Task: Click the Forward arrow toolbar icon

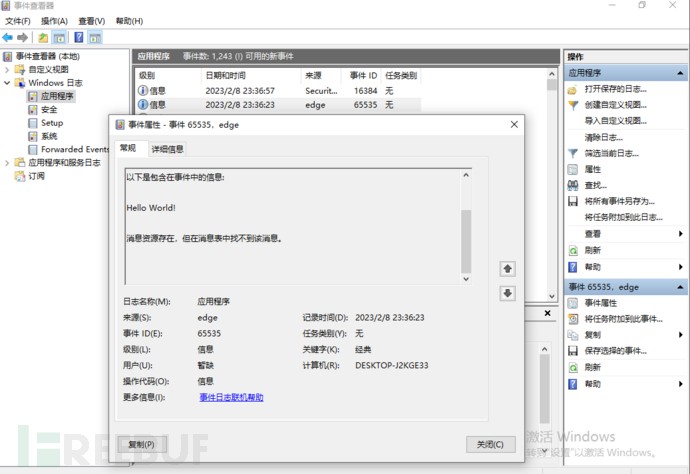Action: (22, 38)
